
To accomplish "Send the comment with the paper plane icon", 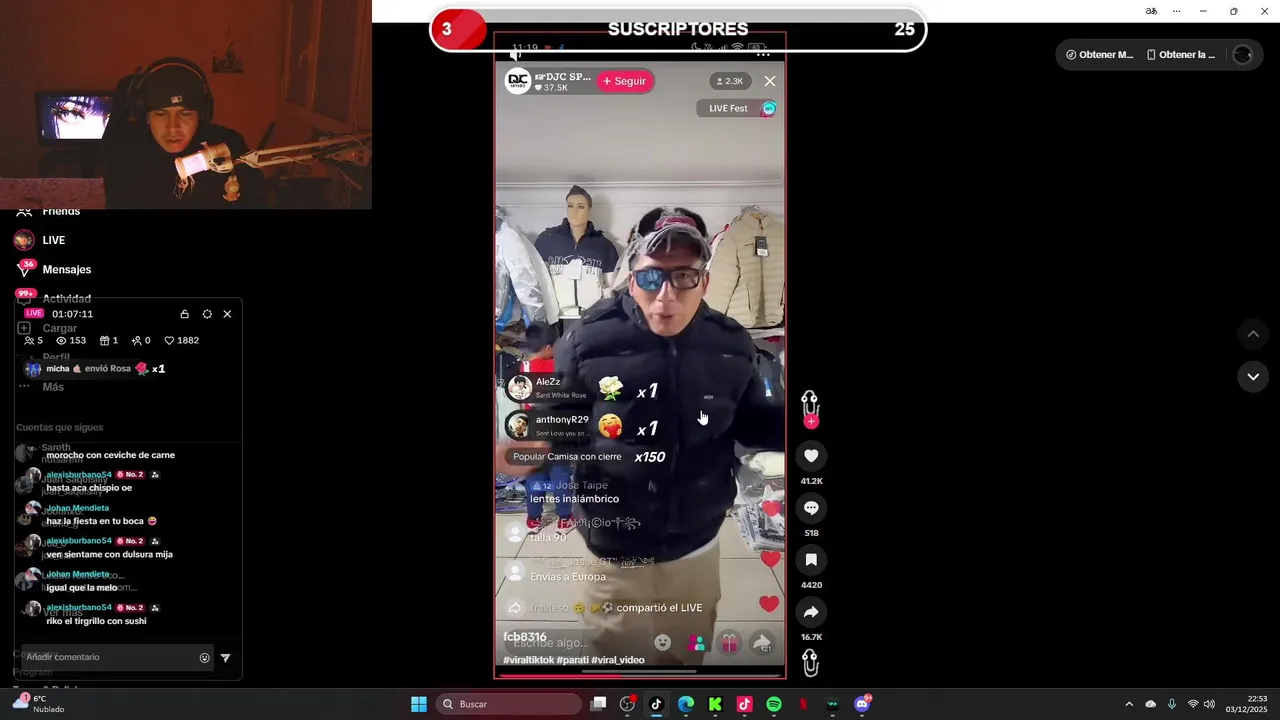I will coord(225,658).
